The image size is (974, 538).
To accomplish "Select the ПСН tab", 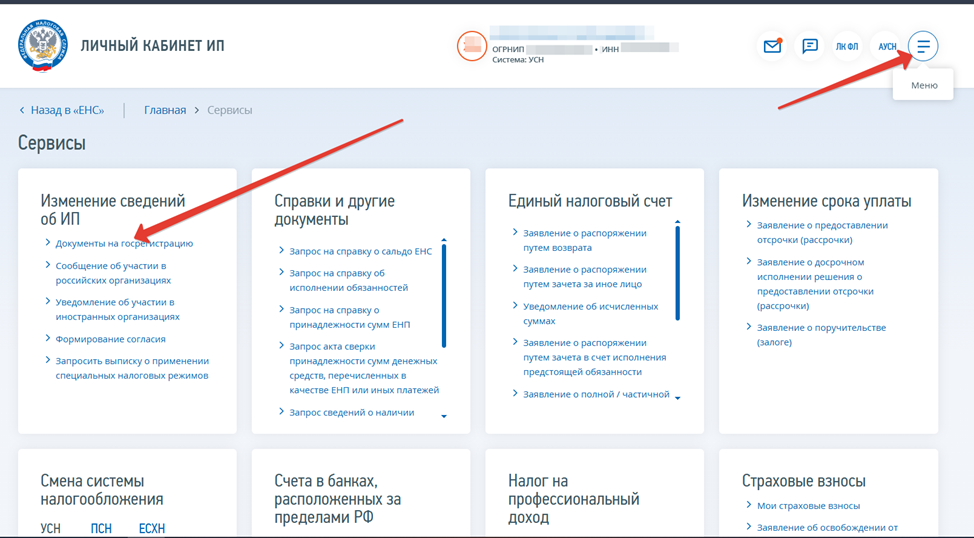I will [101, 528].
